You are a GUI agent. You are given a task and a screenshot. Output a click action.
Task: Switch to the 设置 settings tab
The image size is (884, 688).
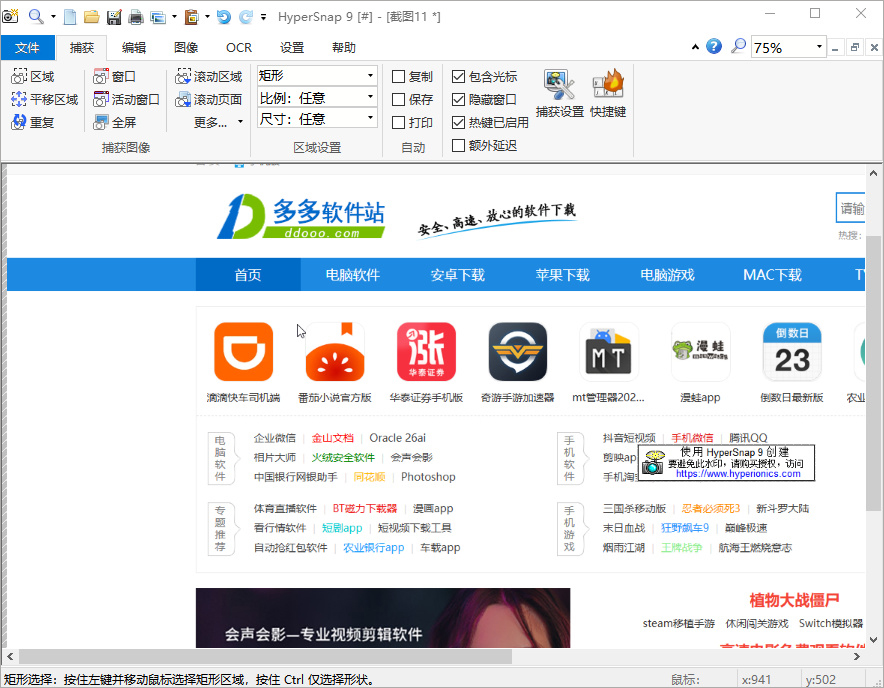click(x=292, y=47)
